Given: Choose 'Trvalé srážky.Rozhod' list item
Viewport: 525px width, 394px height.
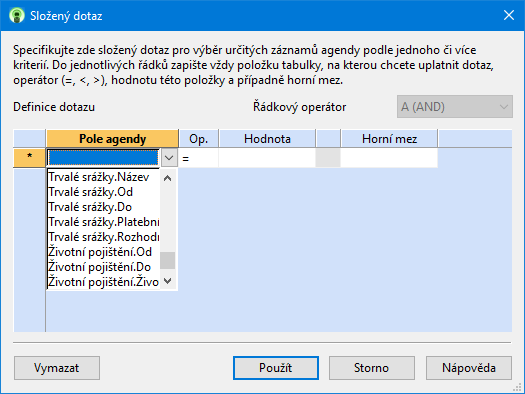Looking at the screenshot, I should [x=103, y=237].
